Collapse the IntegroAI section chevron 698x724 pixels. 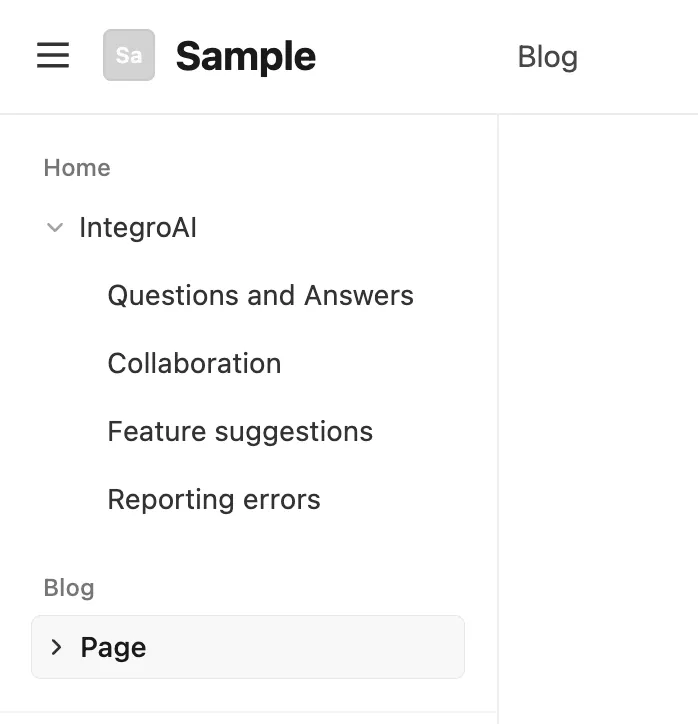(55, 228)
